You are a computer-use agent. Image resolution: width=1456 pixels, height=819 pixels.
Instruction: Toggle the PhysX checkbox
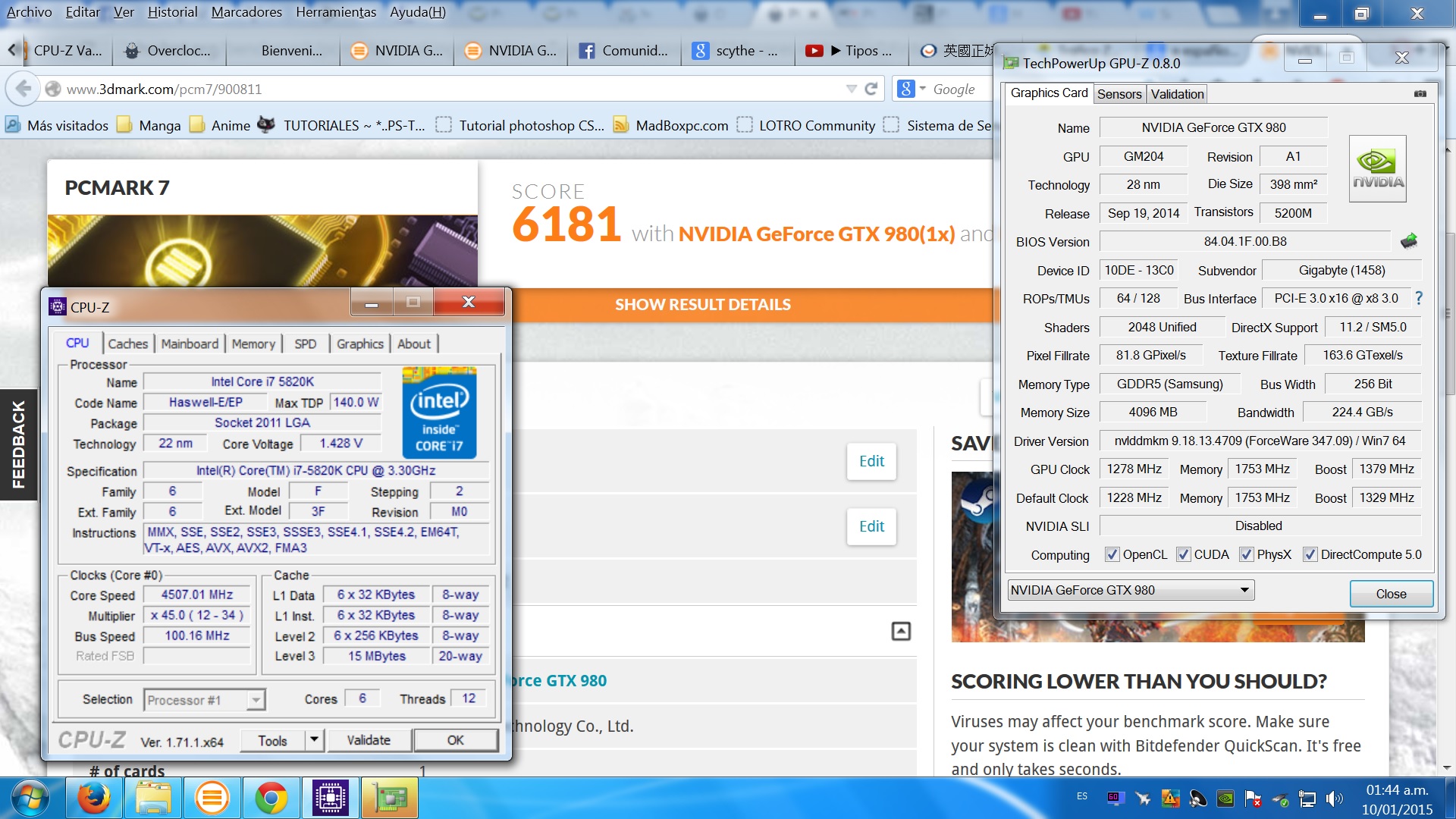pyautogui.click(x=1246, y=554)
